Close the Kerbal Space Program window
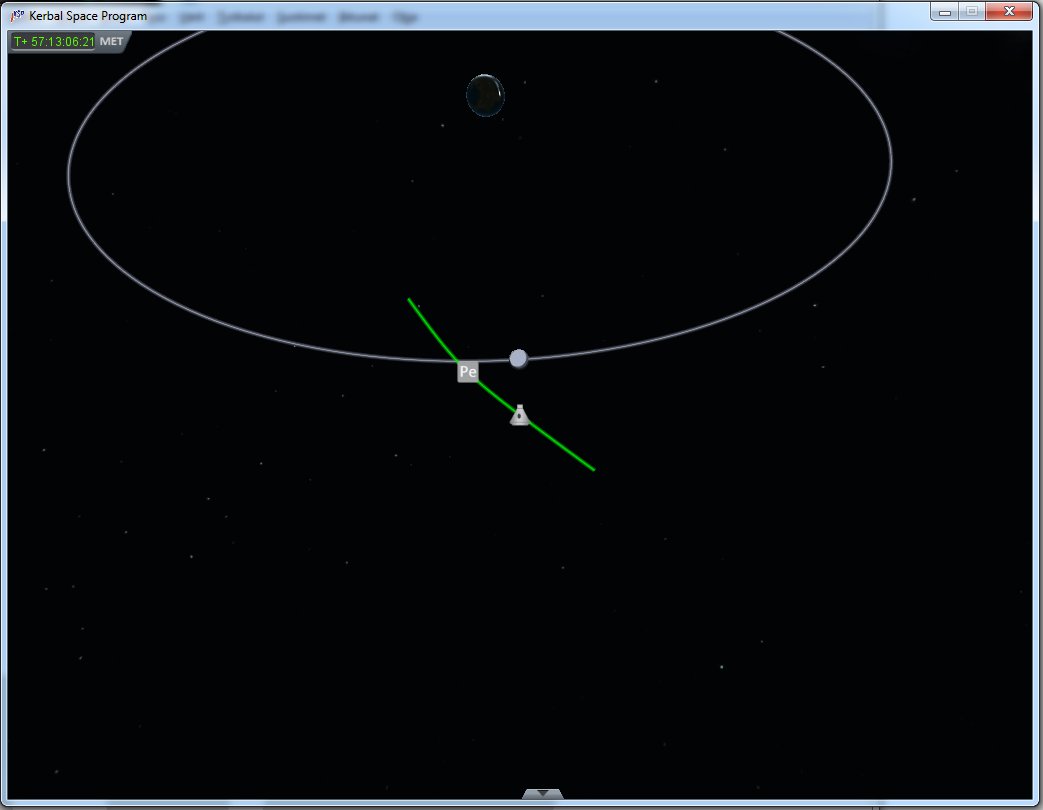The image size is (1043, 810). pyautogui.click(x=1009, y=12)
